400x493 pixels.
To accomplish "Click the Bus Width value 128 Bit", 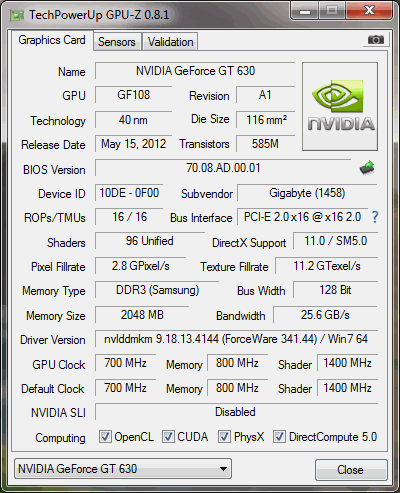I will (x=335, y=290).
